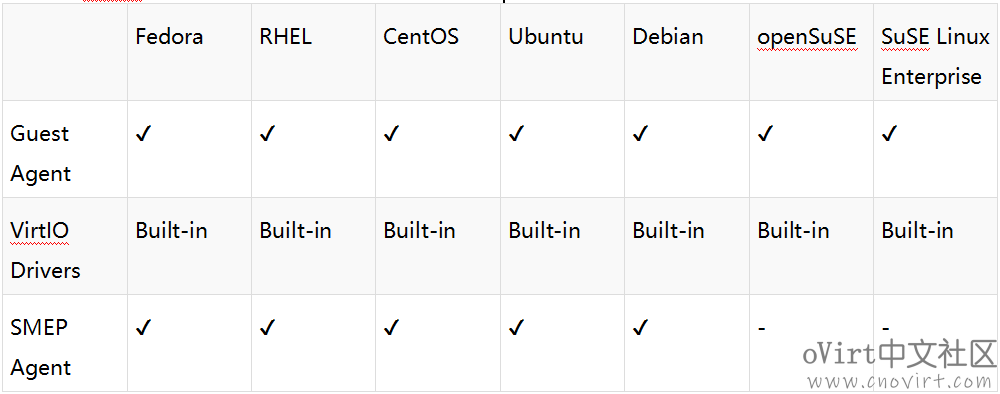Click the openSuSE column header
The image size is (1000, 394).
click(807, 37)
